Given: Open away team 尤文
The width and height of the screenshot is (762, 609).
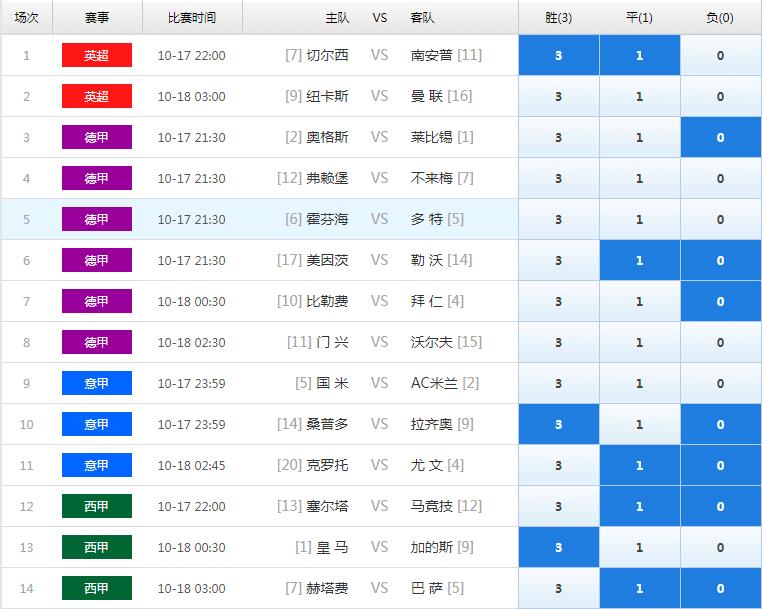Looking at the screenshot, I should [427, 465].
